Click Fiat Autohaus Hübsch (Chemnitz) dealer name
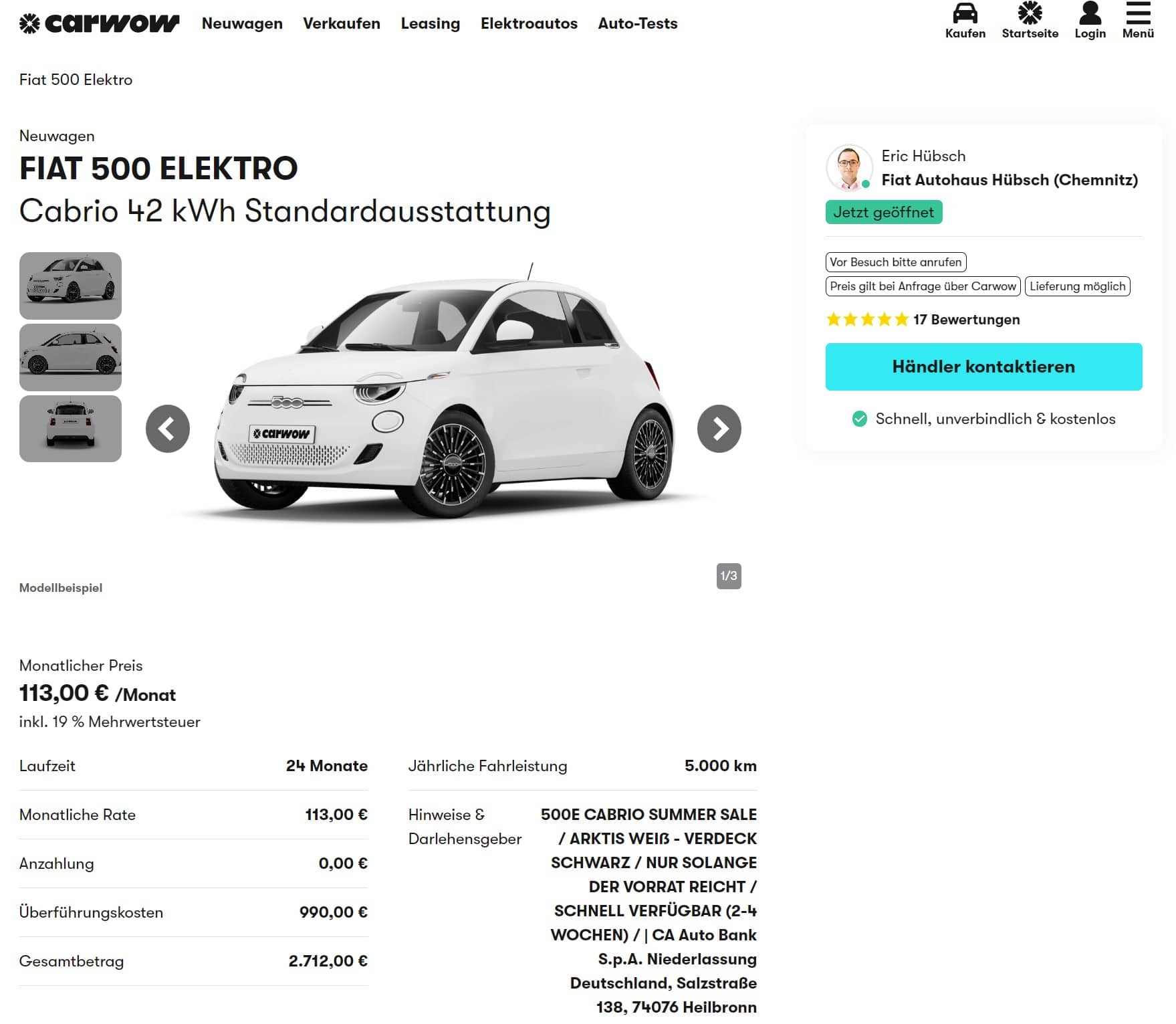 [x=1010, y=180]
